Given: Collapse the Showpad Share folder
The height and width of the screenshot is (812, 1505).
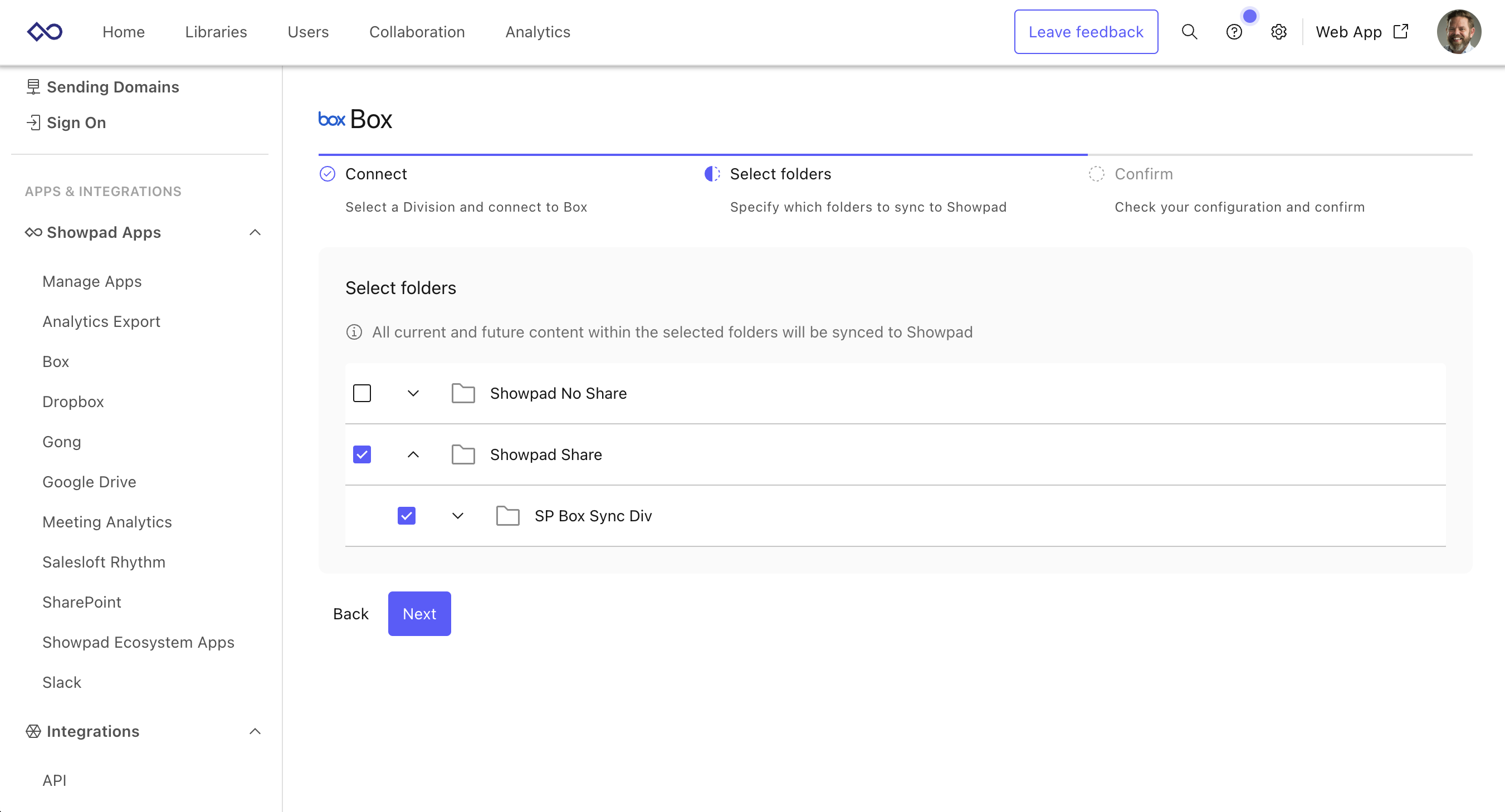Looking at the screenshot, I should (x=413, y=454).
